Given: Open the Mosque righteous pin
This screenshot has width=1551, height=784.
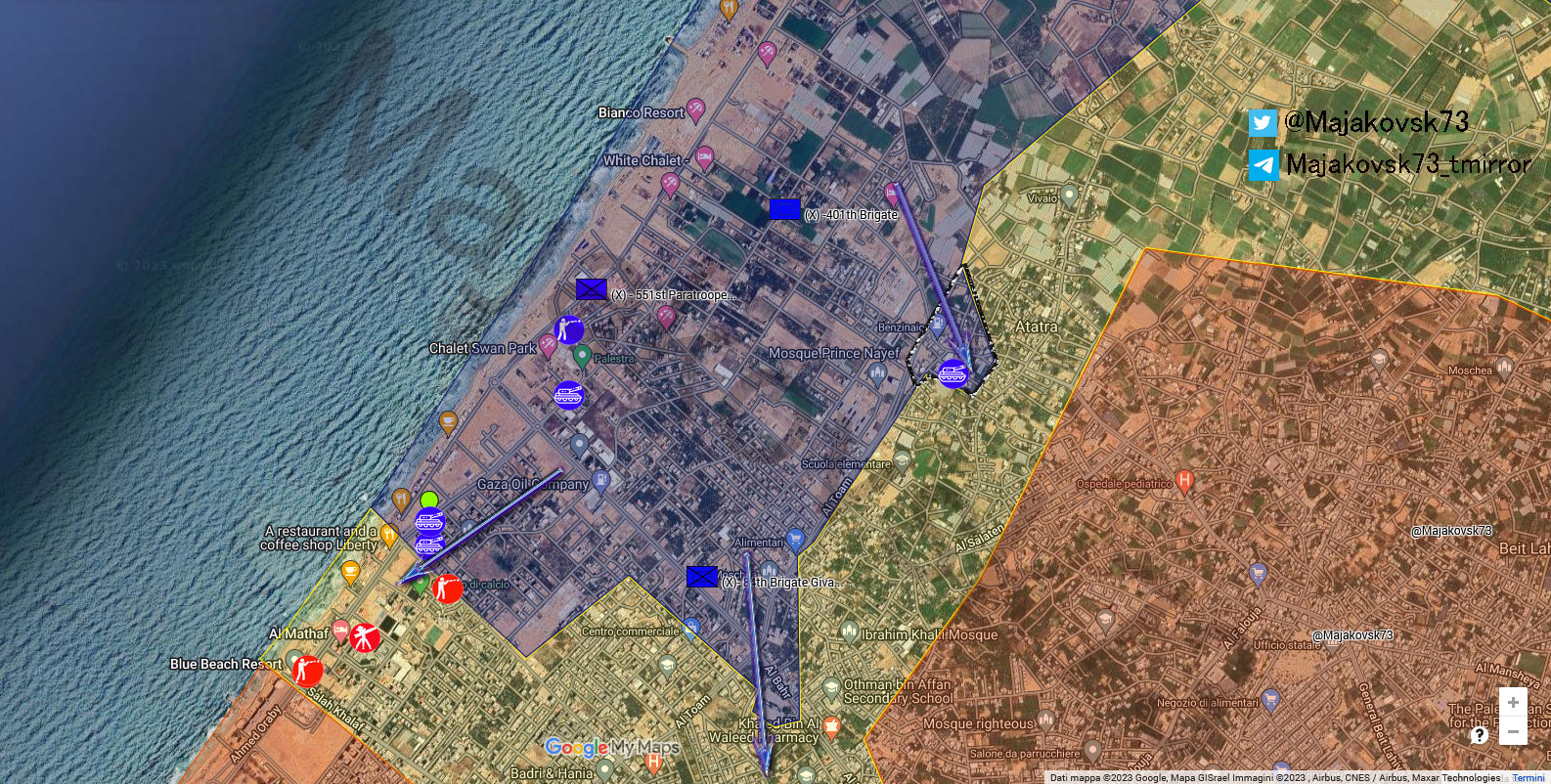Looking at the screenshot, I should 1046,721.
